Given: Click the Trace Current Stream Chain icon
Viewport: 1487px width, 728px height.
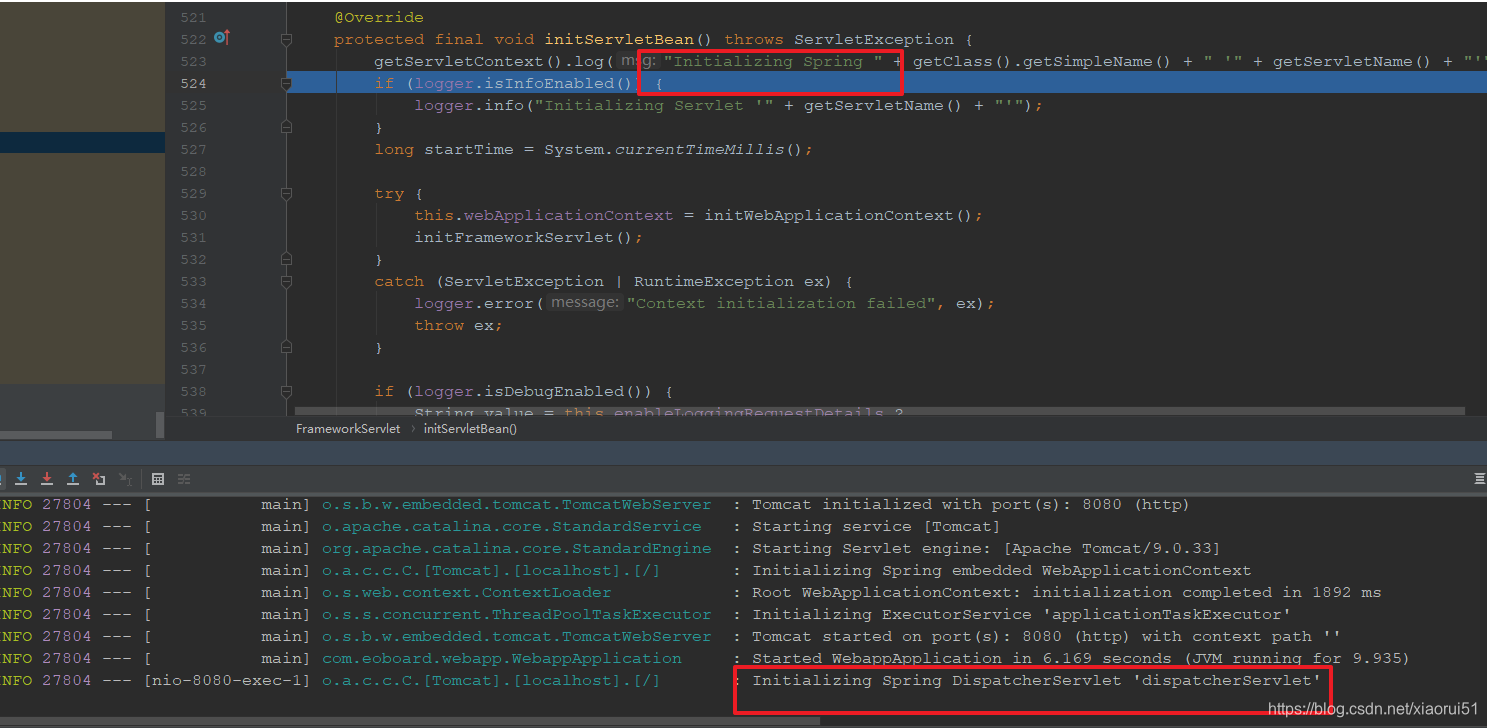Looking at the screenshot, I should point(184,479).
